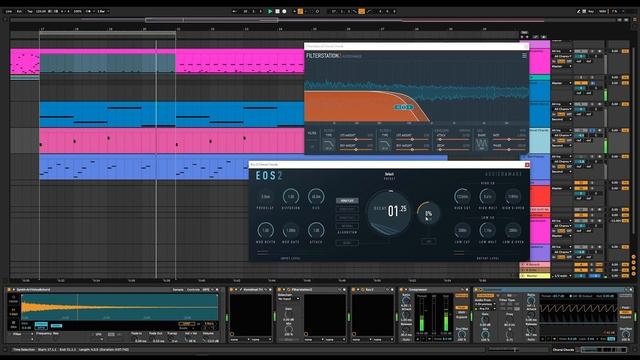The width and height of the screenshot is (640, 360).
Task: Click the filter cutoff handle in Filterstation graph
Action: (404, 107)
